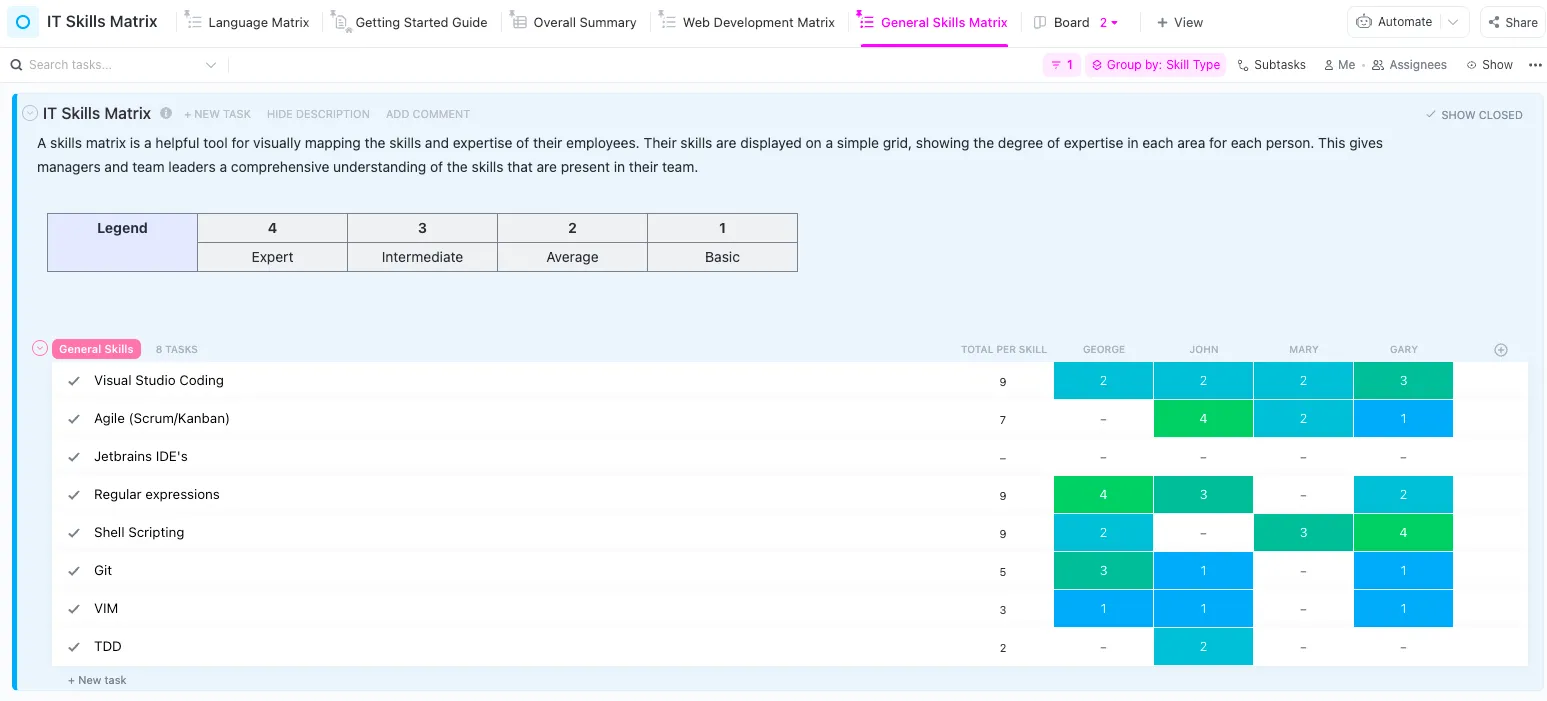Switch to the Language Matrix tab
The image size is (1547, 701).
point(247,22)
